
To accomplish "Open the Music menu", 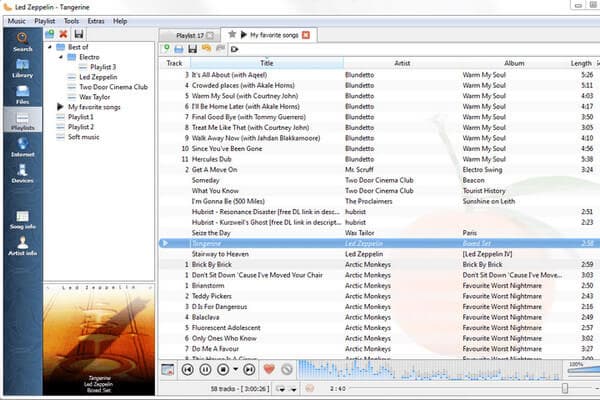I will click(16, 21).
